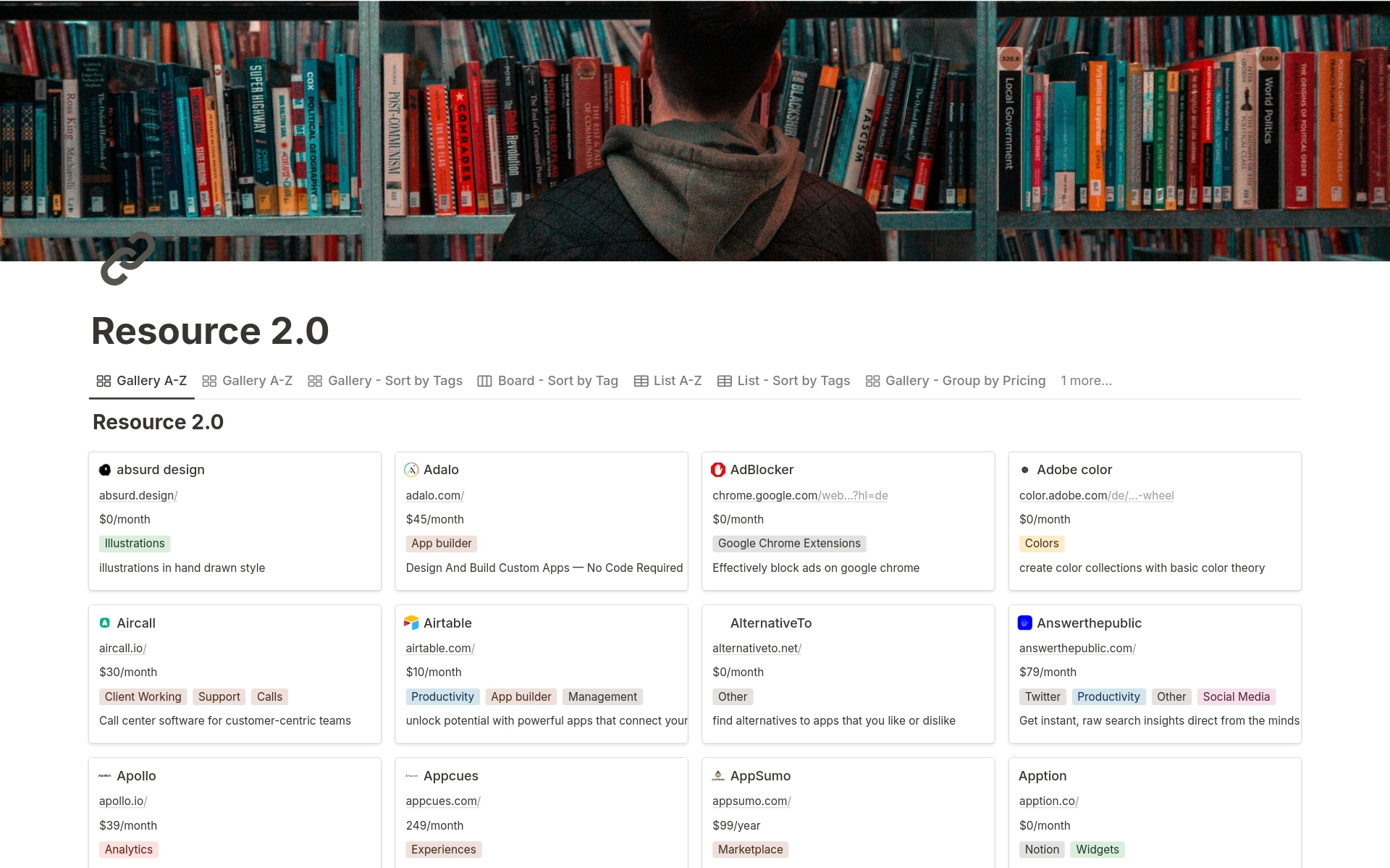The width and height of the screenshot is (1390, 868).
Task: Click the red AdBlocker icon
Action: (x=717, y=469)
